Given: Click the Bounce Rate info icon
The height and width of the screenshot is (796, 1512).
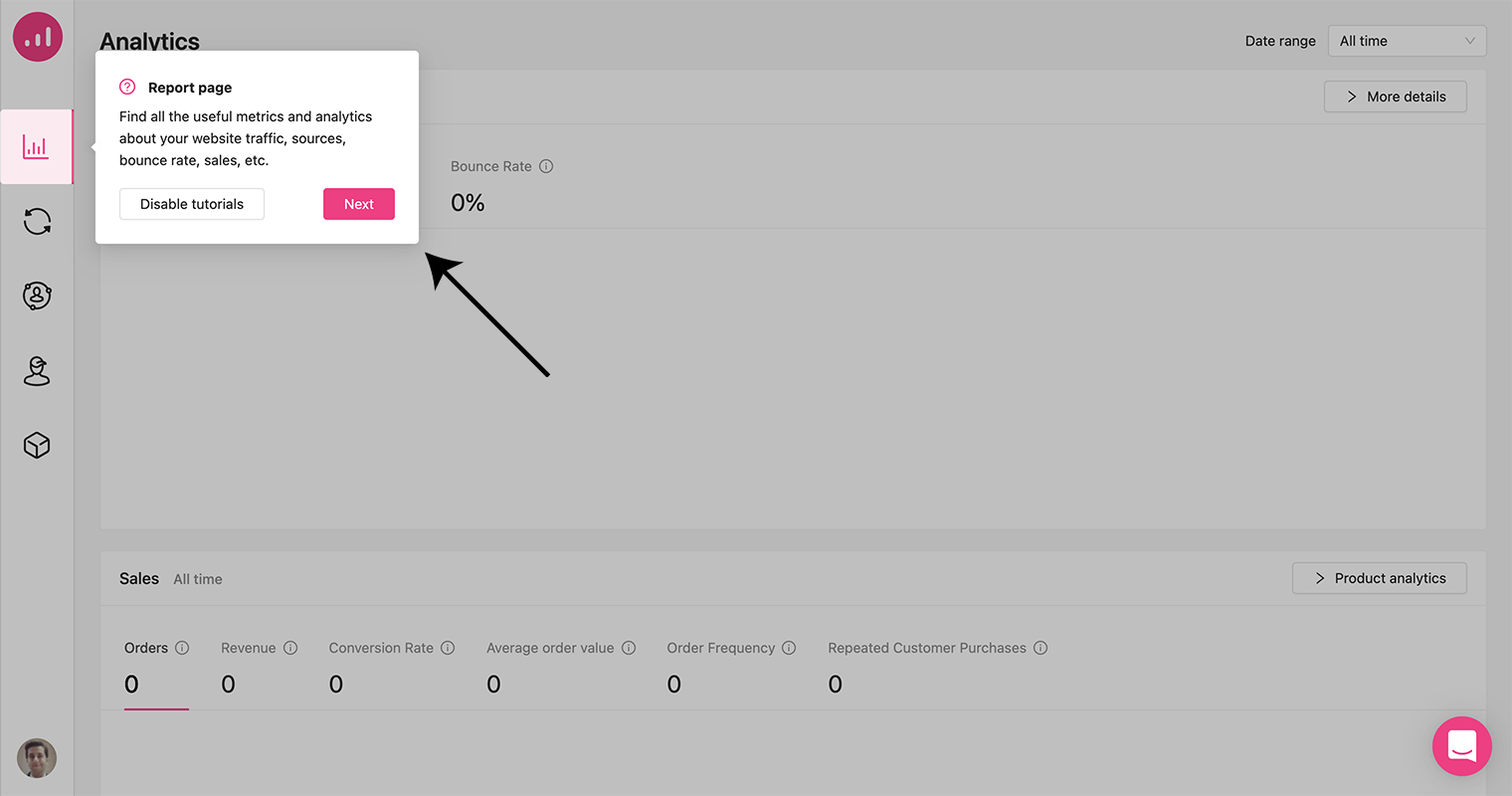Looking at the screenshot, I should (546, 166).
